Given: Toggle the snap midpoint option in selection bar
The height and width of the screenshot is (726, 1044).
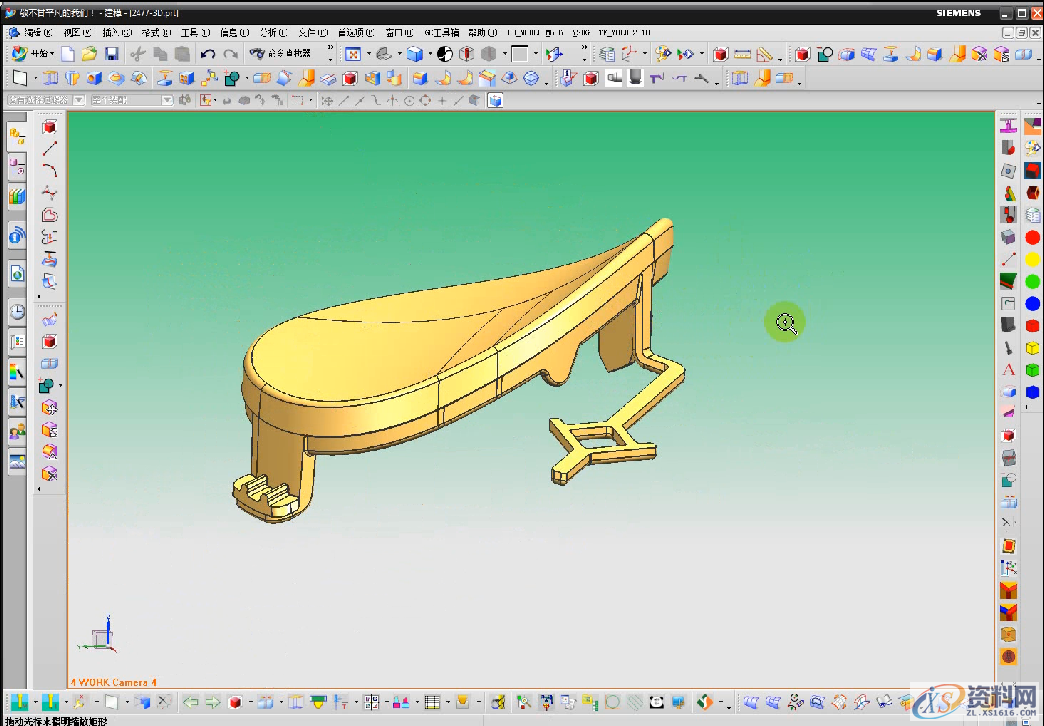Looking at the screenshot, I should click(359, 100).
